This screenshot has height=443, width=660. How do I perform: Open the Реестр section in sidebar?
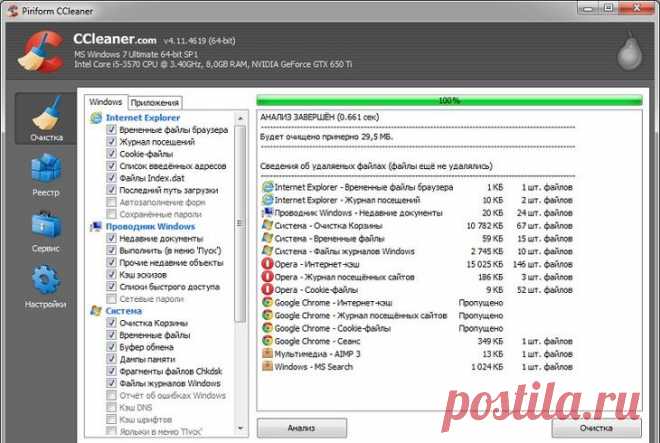[46, 175]
